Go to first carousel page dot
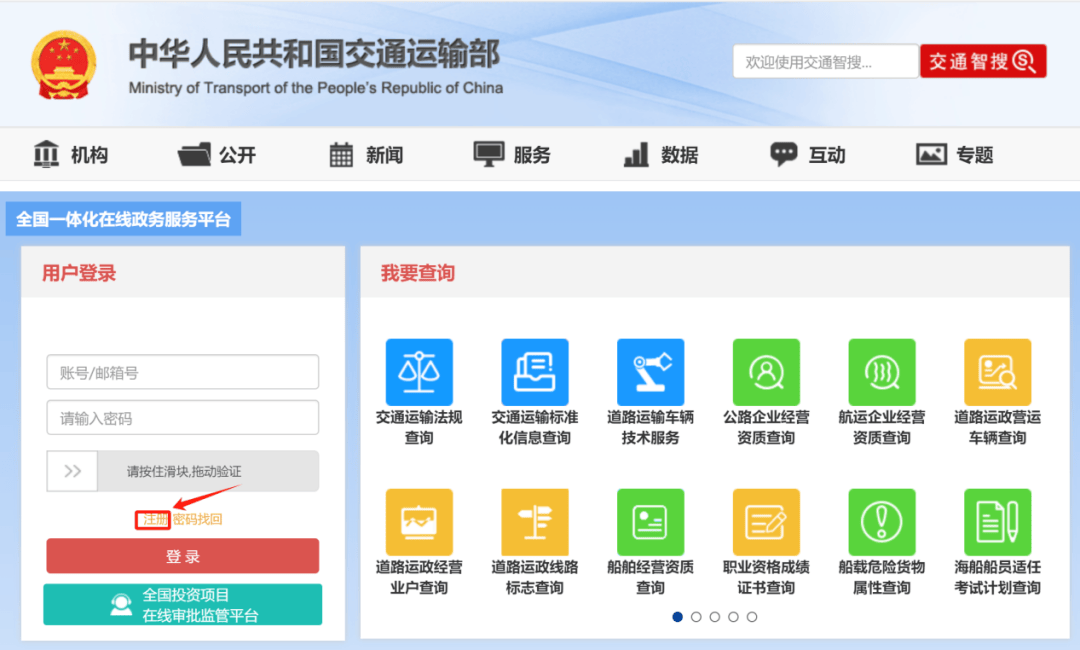The height and width of the screenshot is (650, 1080). (677, 617)
